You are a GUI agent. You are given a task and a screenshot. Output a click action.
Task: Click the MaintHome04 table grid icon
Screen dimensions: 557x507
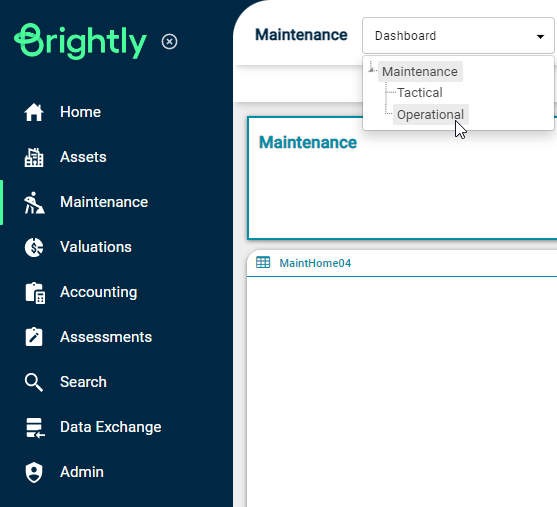263,263
